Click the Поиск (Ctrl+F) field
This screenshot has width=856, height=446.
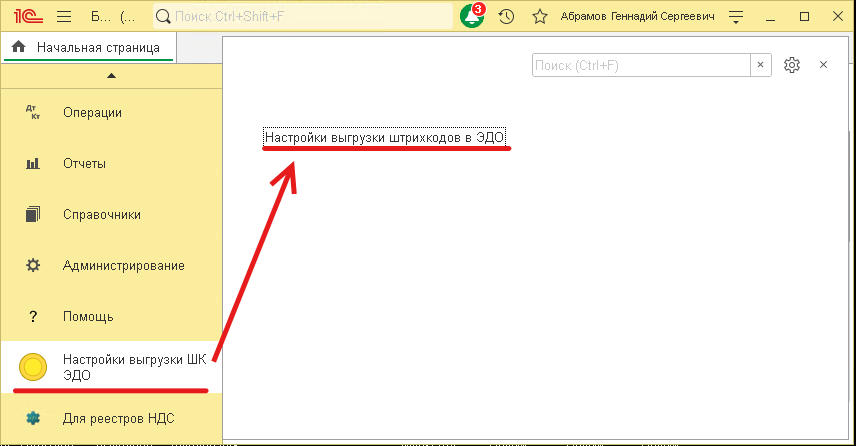tap(641, 66)
